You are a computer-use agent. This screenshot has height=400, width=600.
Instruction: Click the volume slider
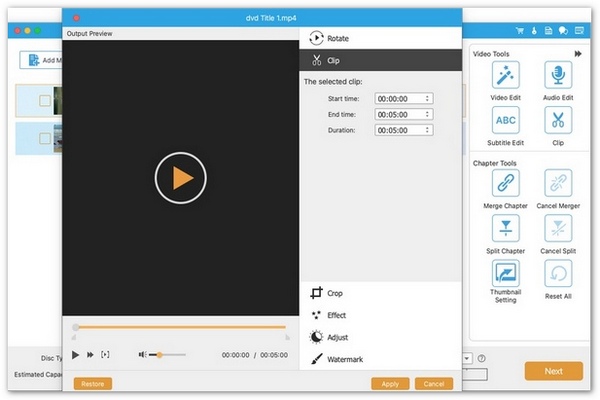click(x=167, y=355)
